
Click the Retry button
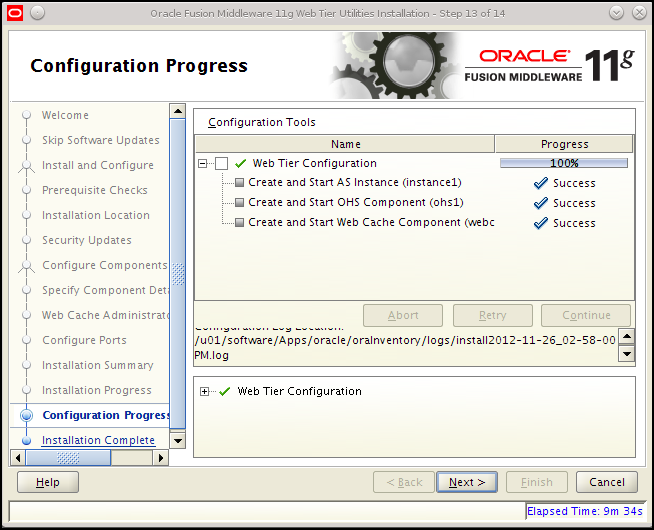pos(493,316)
